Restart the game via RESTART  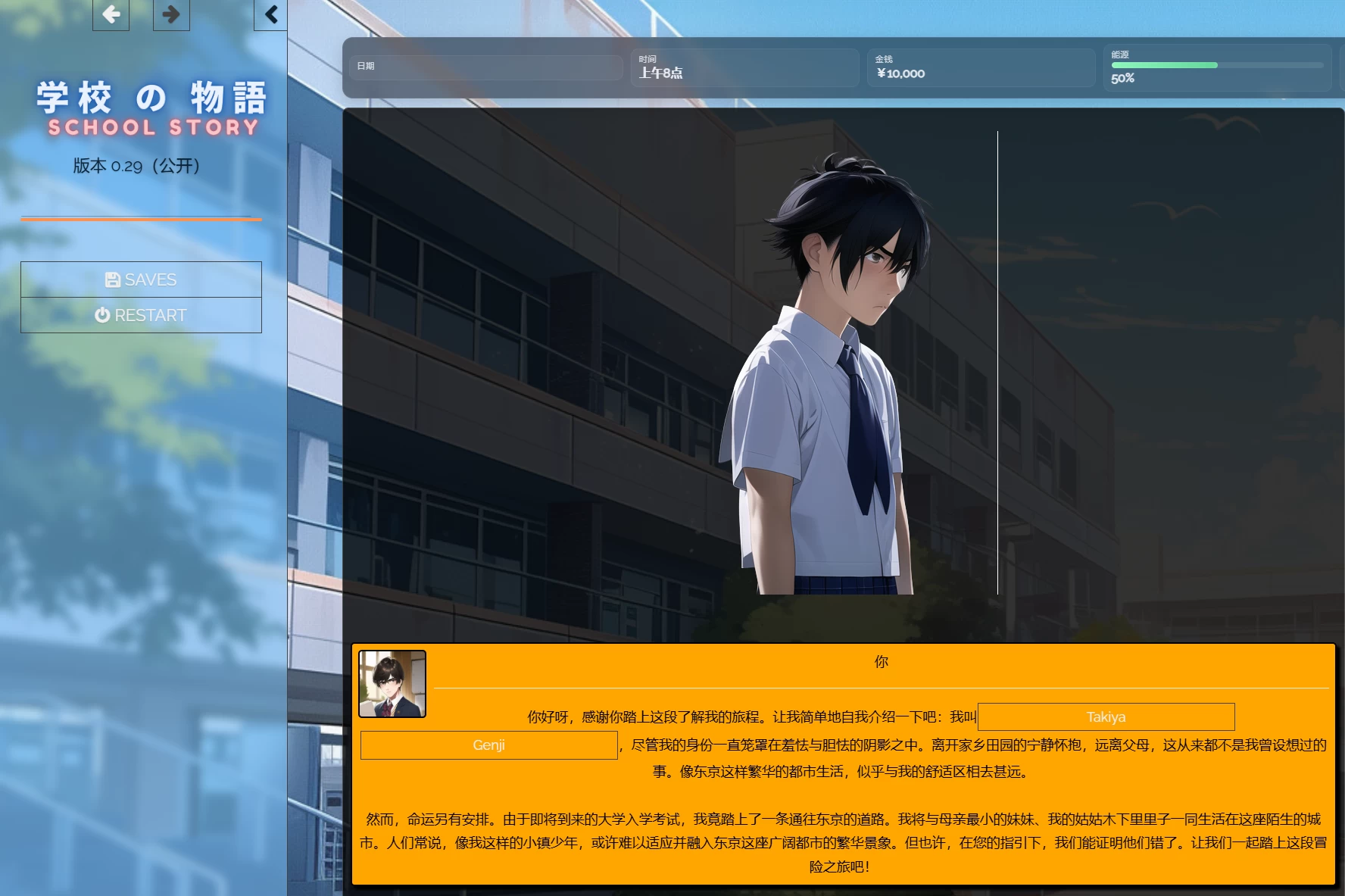(x=141, y=314)
